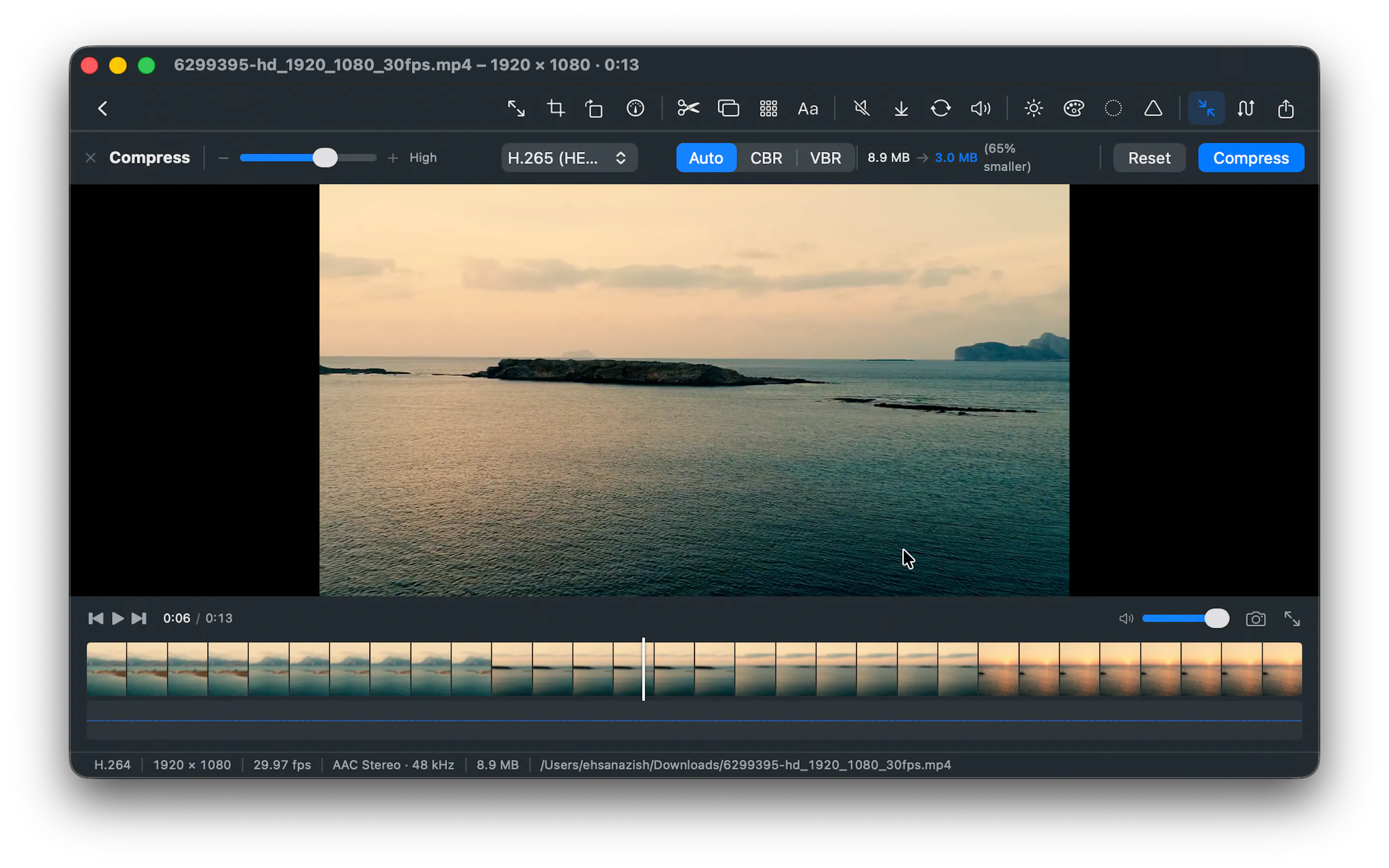Viewport: 1389px width, 868px height.
Task: Decrease quality with the minus button
Action: (224, 158)
